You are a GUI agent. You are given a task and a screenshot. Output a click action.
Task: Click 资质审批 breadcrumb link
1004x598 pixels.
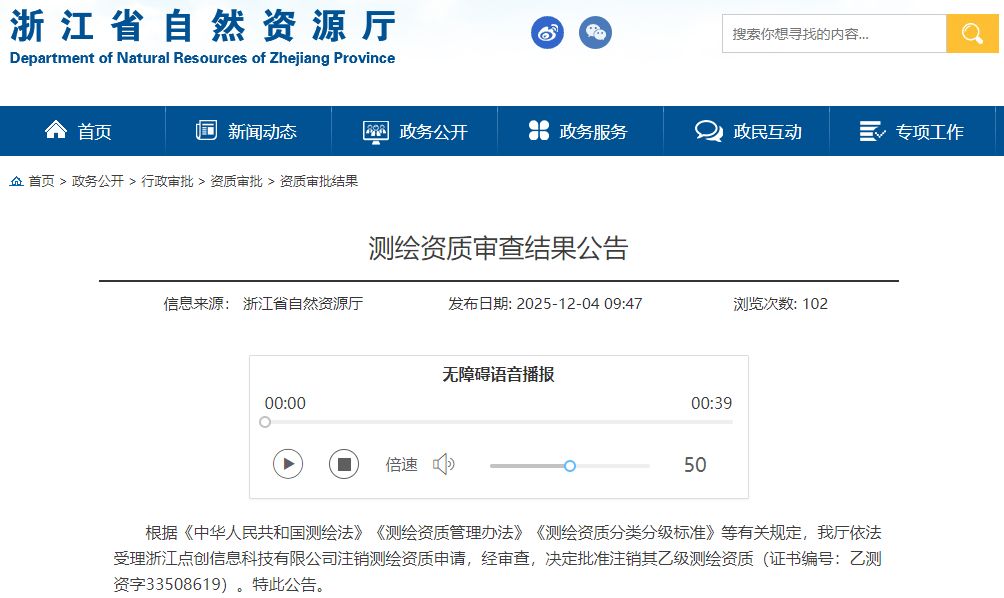tap(236, 181)
